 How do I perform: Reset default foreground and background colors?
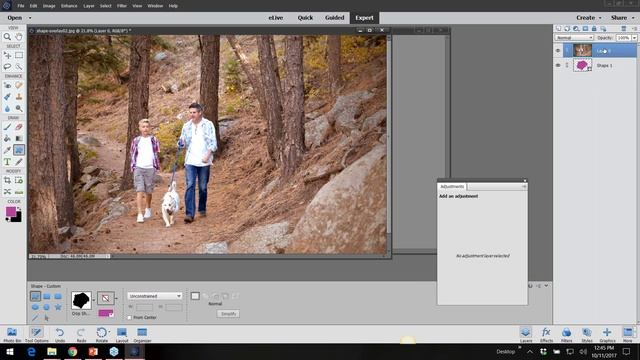(7, 220)
